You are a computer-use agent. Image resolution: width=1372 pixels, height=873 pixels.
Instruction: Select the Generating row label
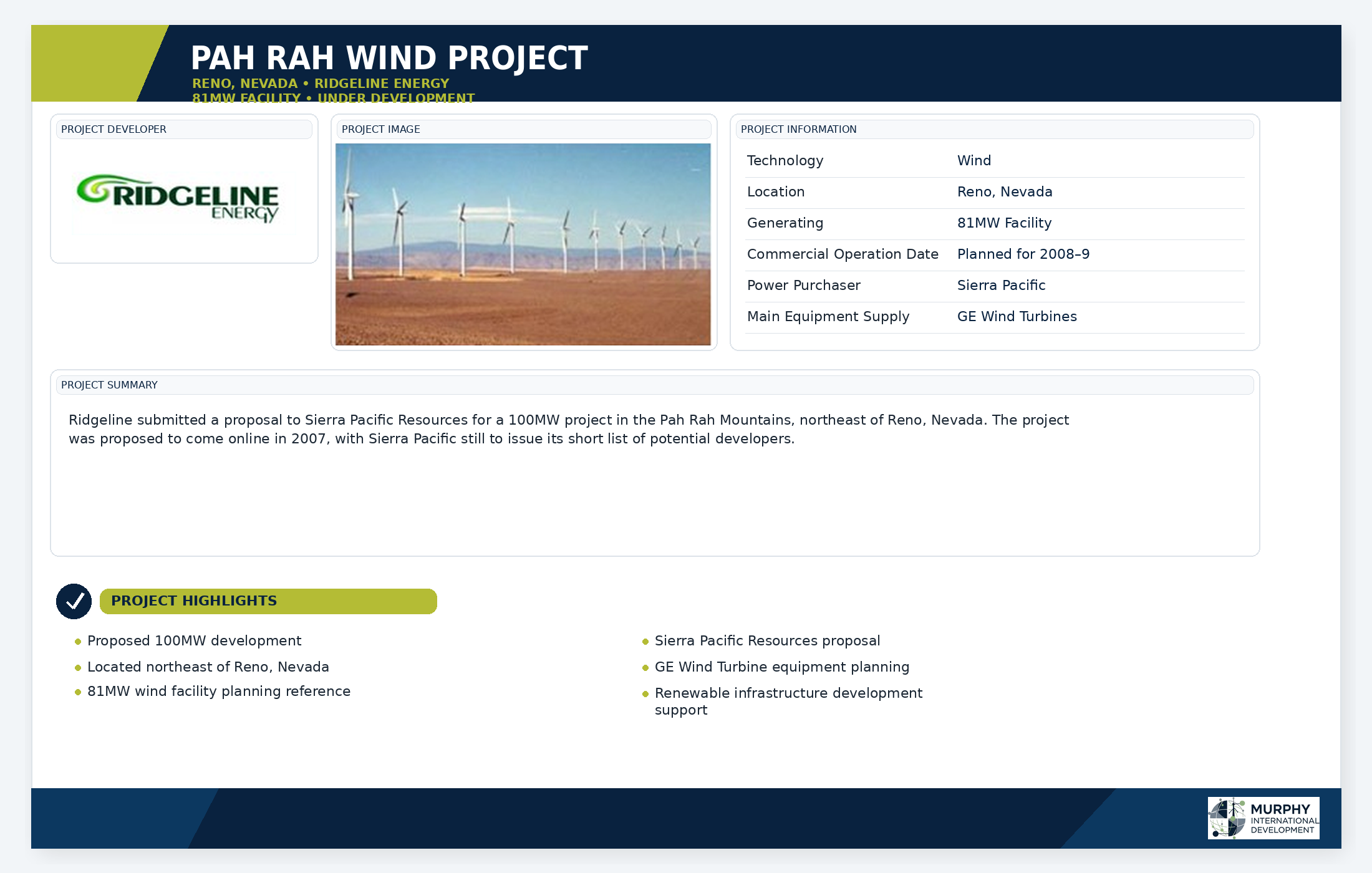click(785, 223)
